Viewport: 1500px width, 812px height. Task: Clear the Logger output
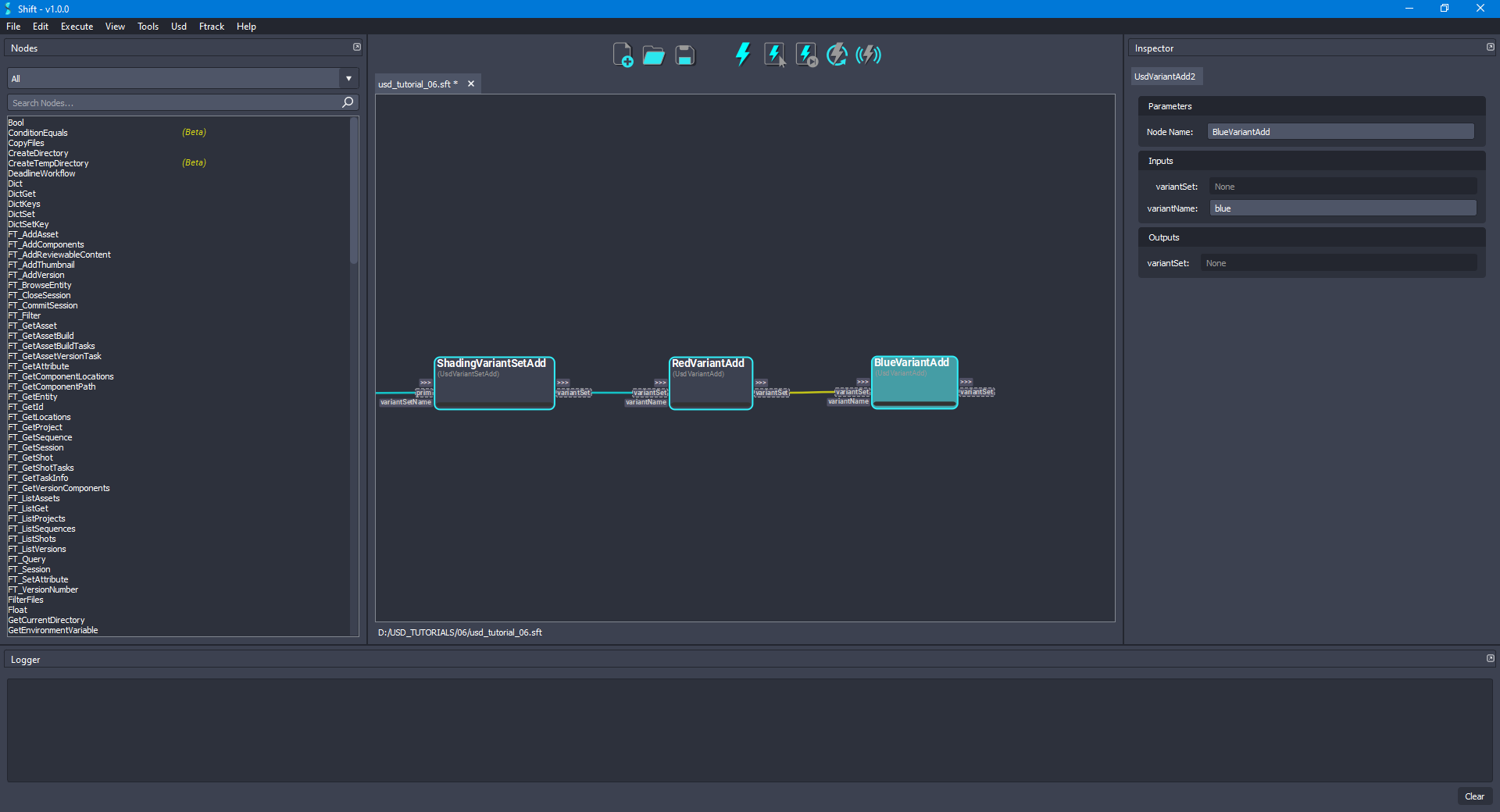click(1474, 796)
